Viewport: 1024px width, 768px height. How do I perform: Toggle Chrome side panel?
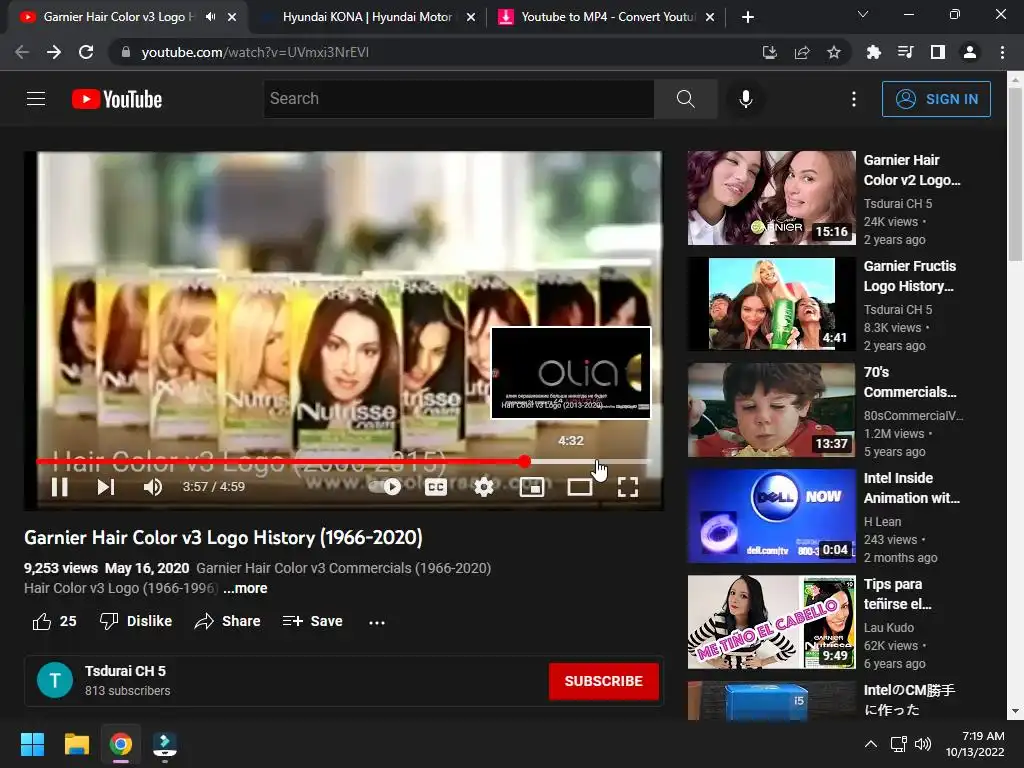point(937,52)
